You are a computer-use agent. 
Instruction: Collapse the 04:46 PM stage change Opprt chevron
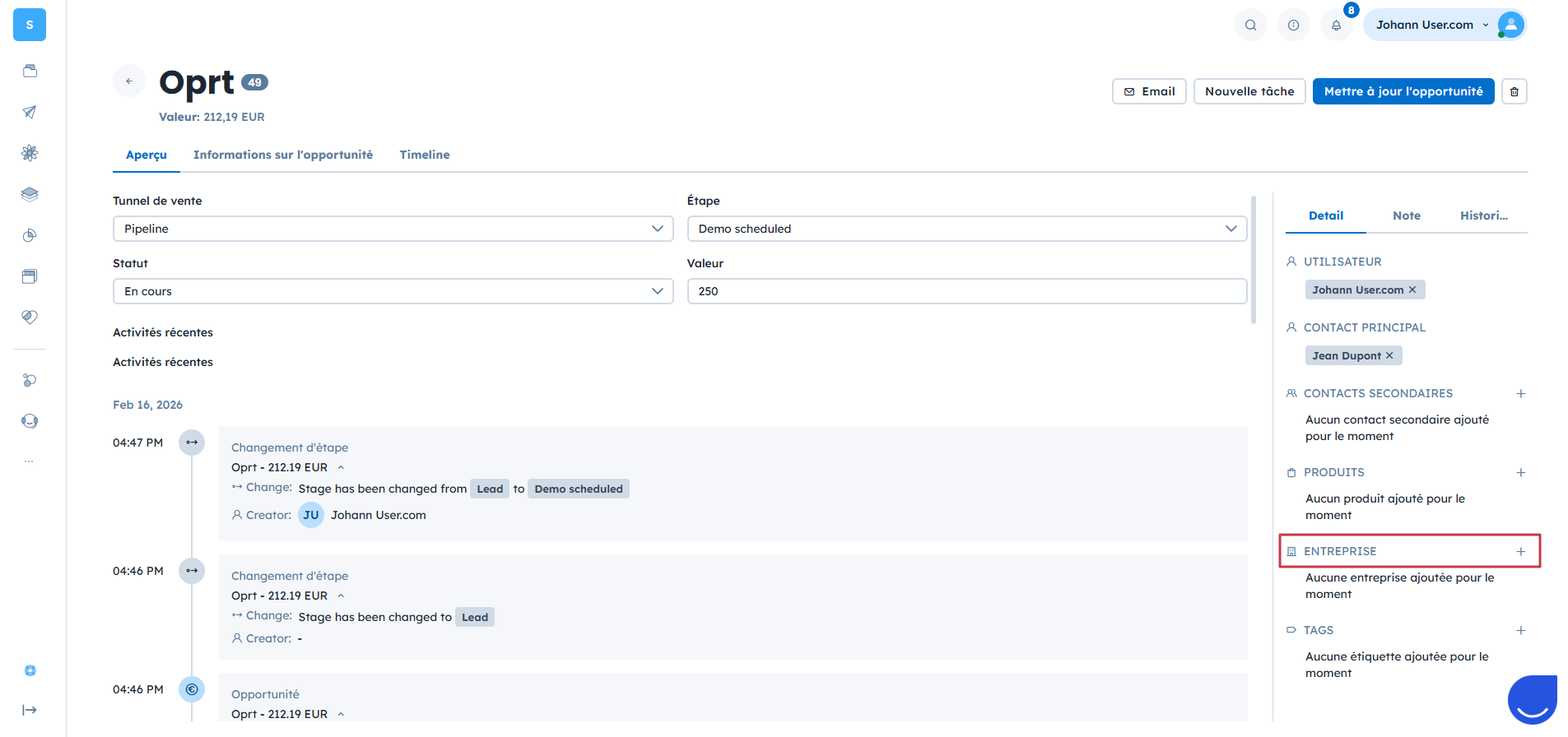[x=341, y=596]
